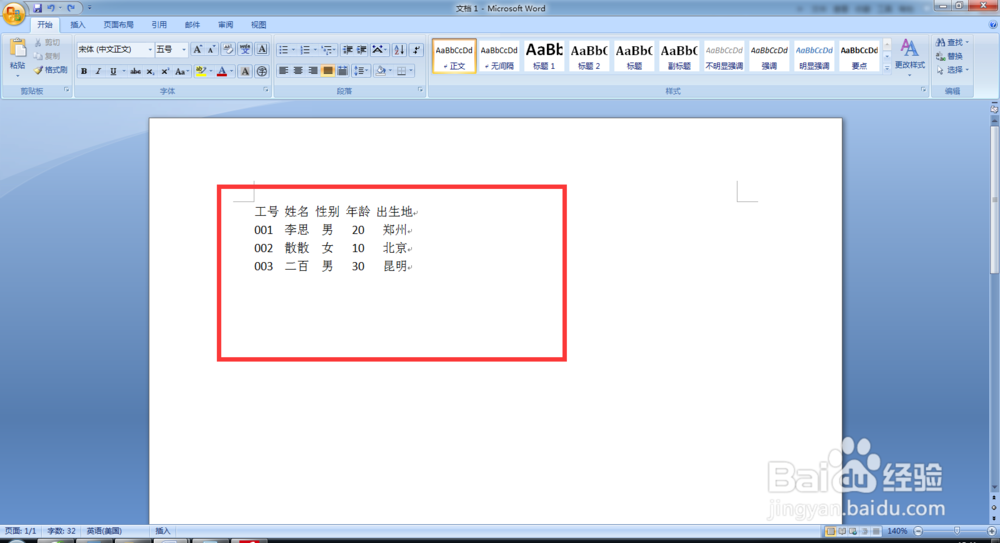Apply superscript formatting

tap(165, 71)
